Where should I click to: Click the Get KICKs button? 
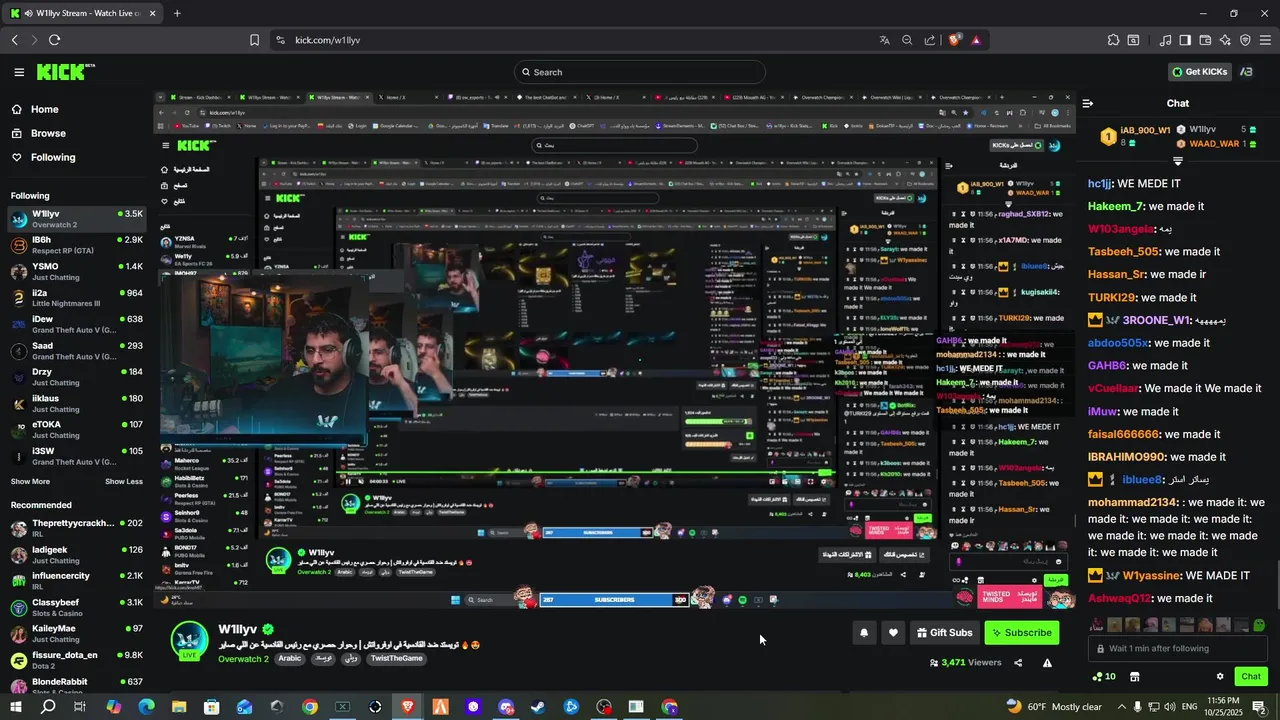pyautogui.click(x=1198, y=72)
